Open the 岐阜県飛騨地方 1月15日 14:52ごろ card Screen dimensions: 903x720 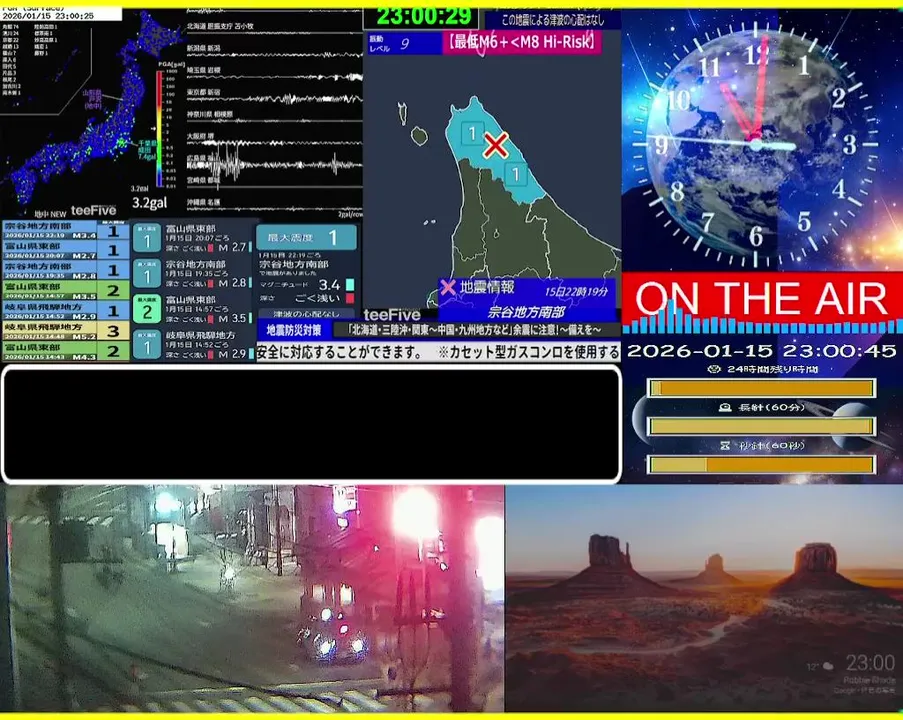[x=193, y=344]
